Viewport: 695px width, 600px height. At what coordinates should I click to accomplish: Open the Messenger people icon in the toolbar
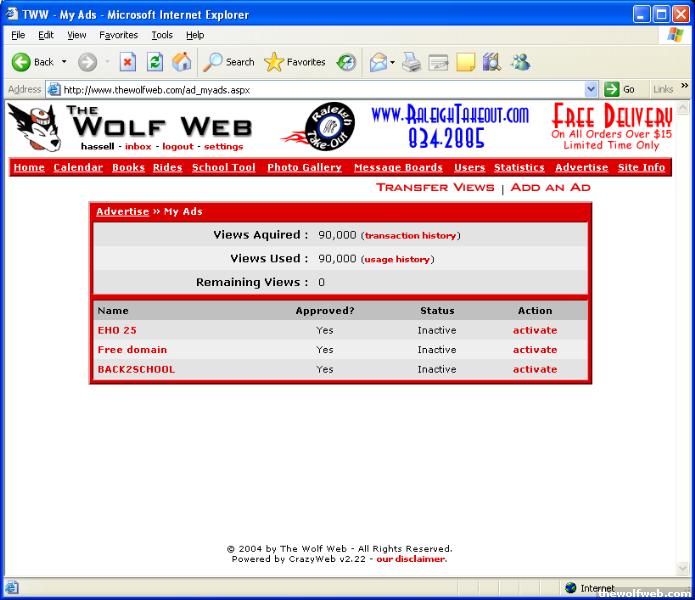[x=520, y=62]
